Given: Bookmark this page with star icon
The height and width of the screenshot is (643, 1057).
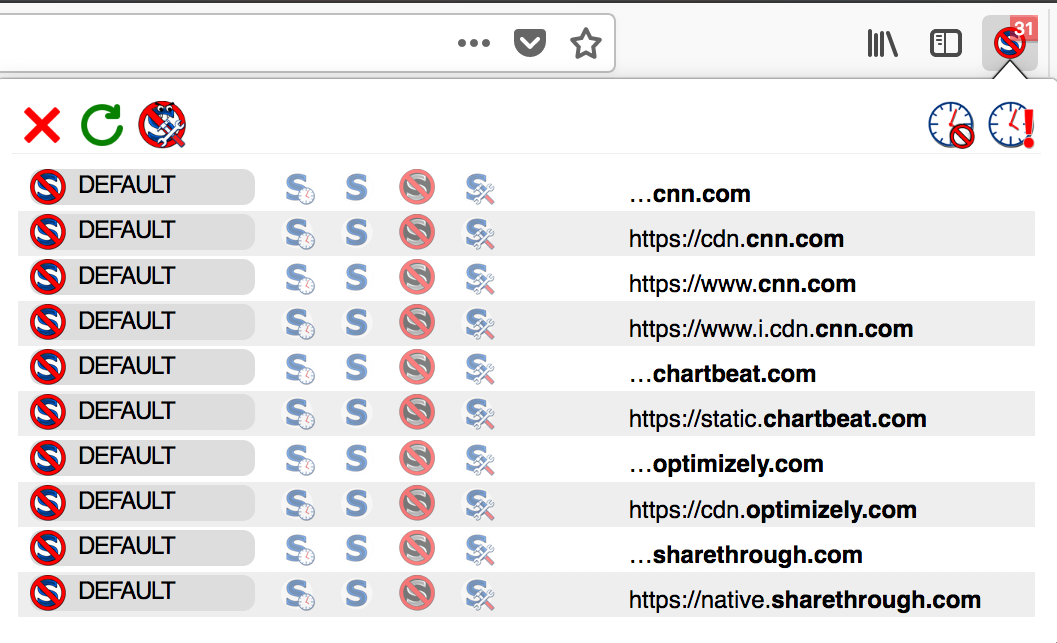Looking at the screenshot, I should pos(585,44).
